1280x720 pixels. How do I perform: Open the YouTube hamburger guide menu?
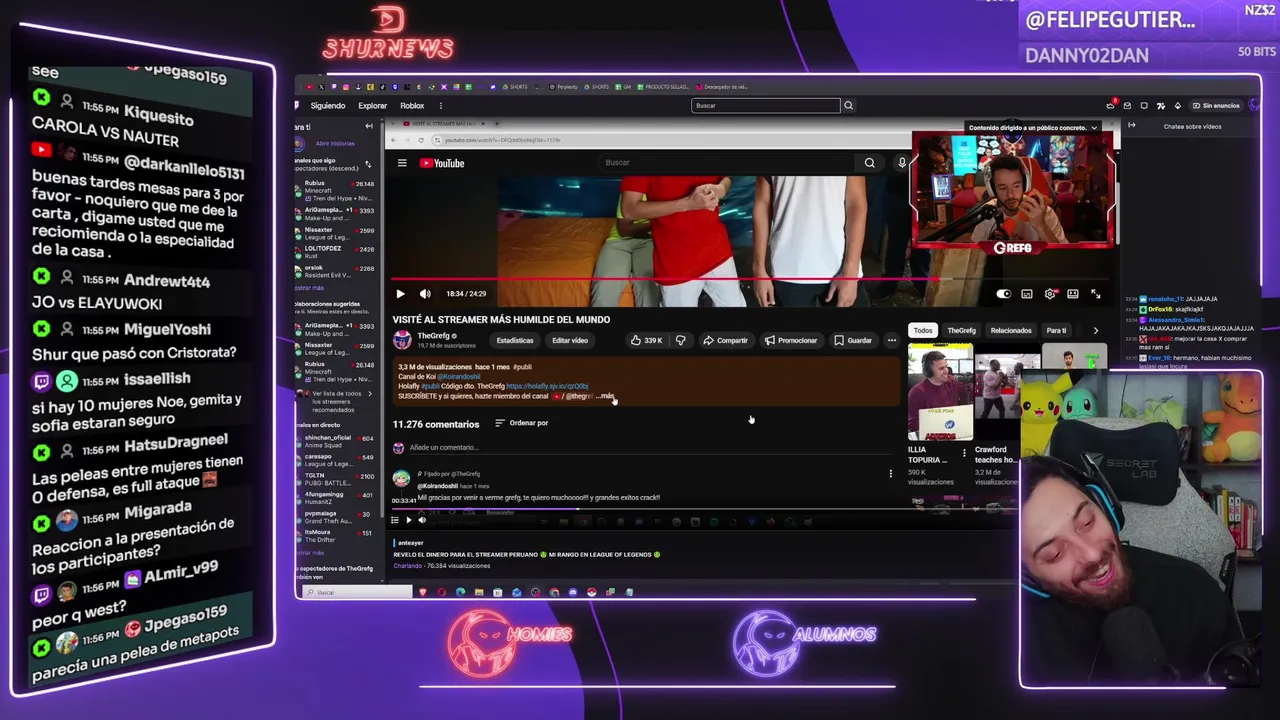402,163
